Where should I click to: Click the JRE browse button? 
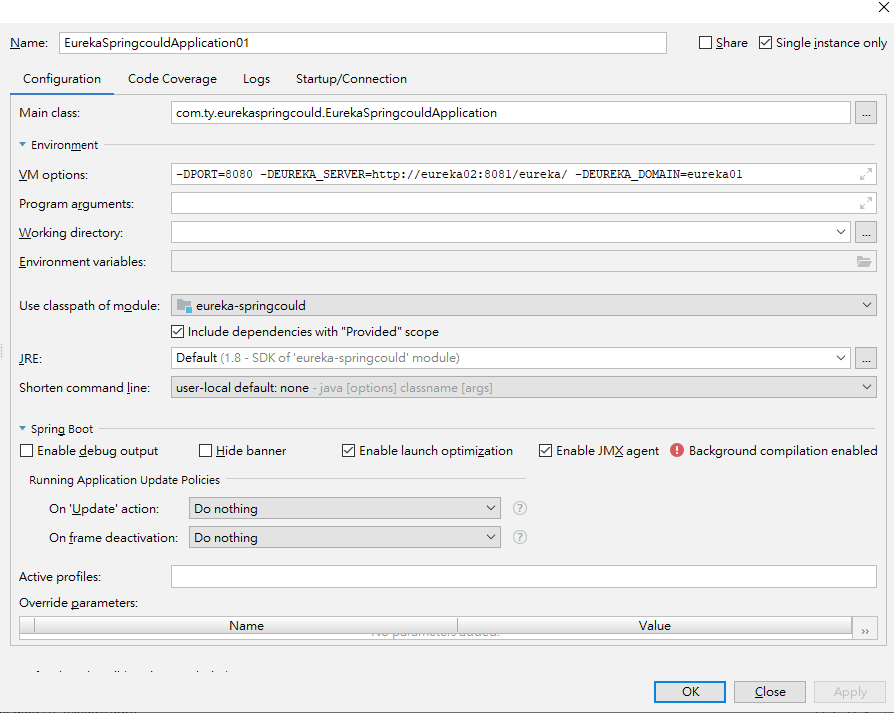click(865, 358)
